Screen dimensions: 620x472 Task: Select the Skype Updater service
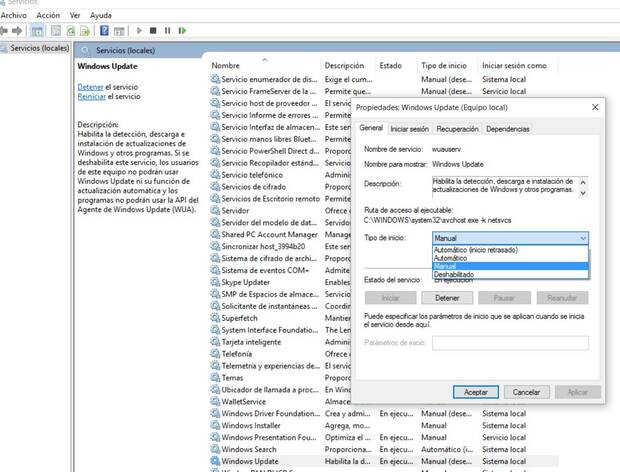246,282
